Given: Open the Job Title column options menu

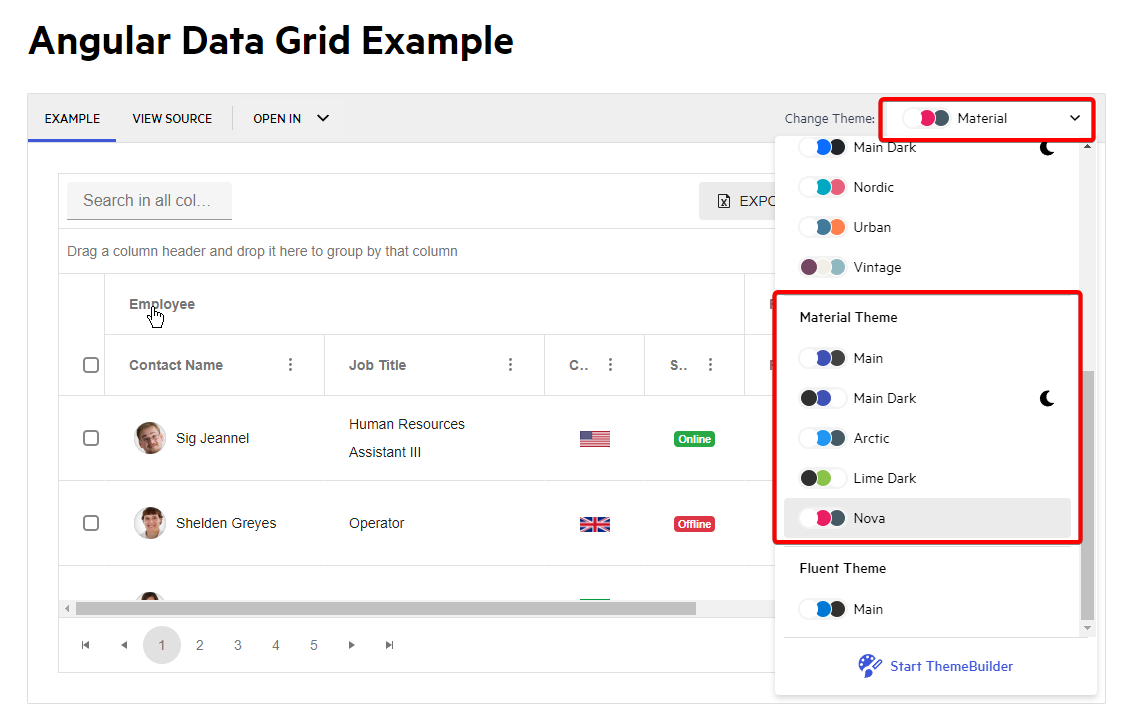Looking at the screenshot, I should [510, 364].
